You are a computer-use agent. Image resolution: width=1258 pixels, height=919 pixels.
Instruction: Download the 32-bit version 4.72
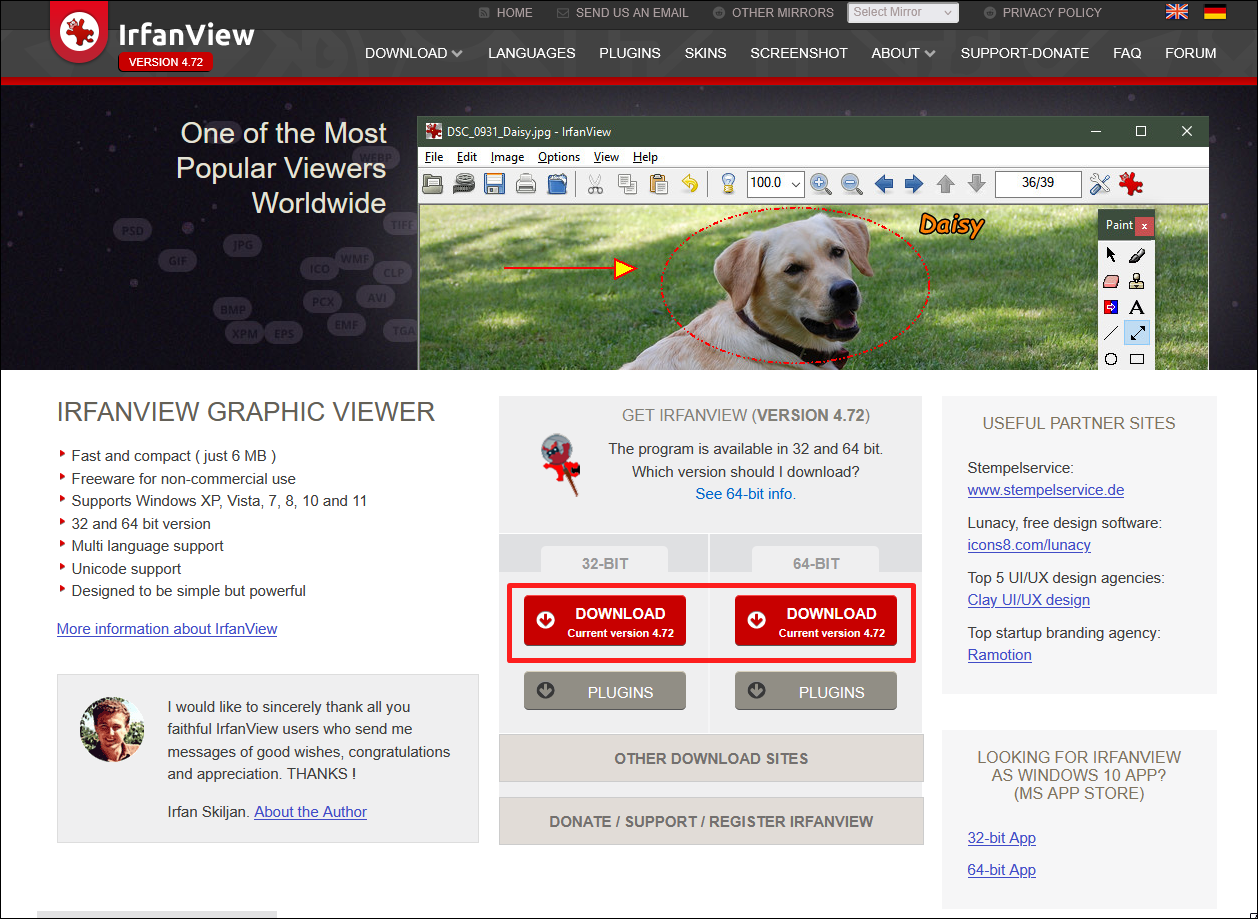605,621
